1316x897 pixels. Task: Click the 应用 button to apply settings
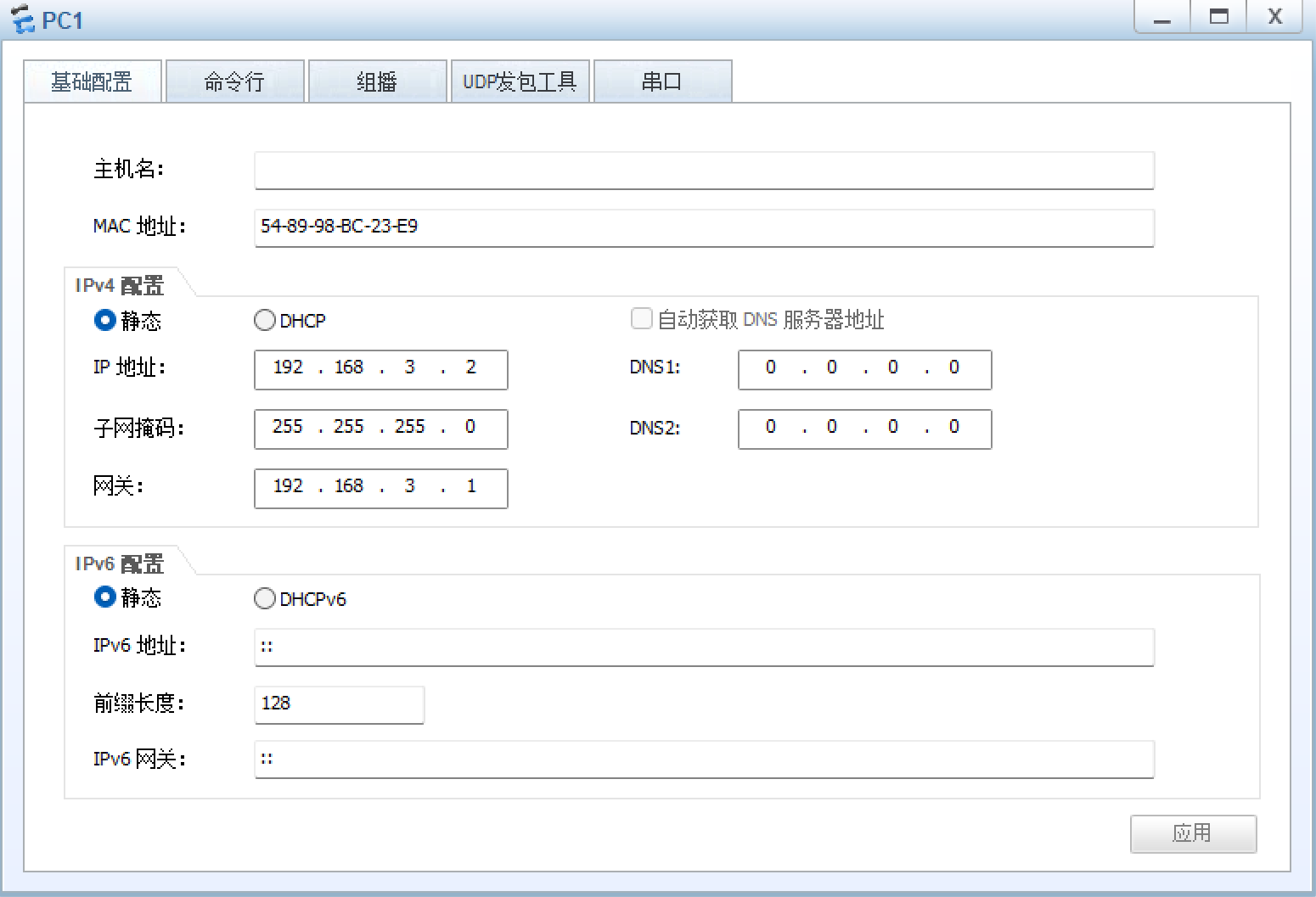[x=1193, y=834]
